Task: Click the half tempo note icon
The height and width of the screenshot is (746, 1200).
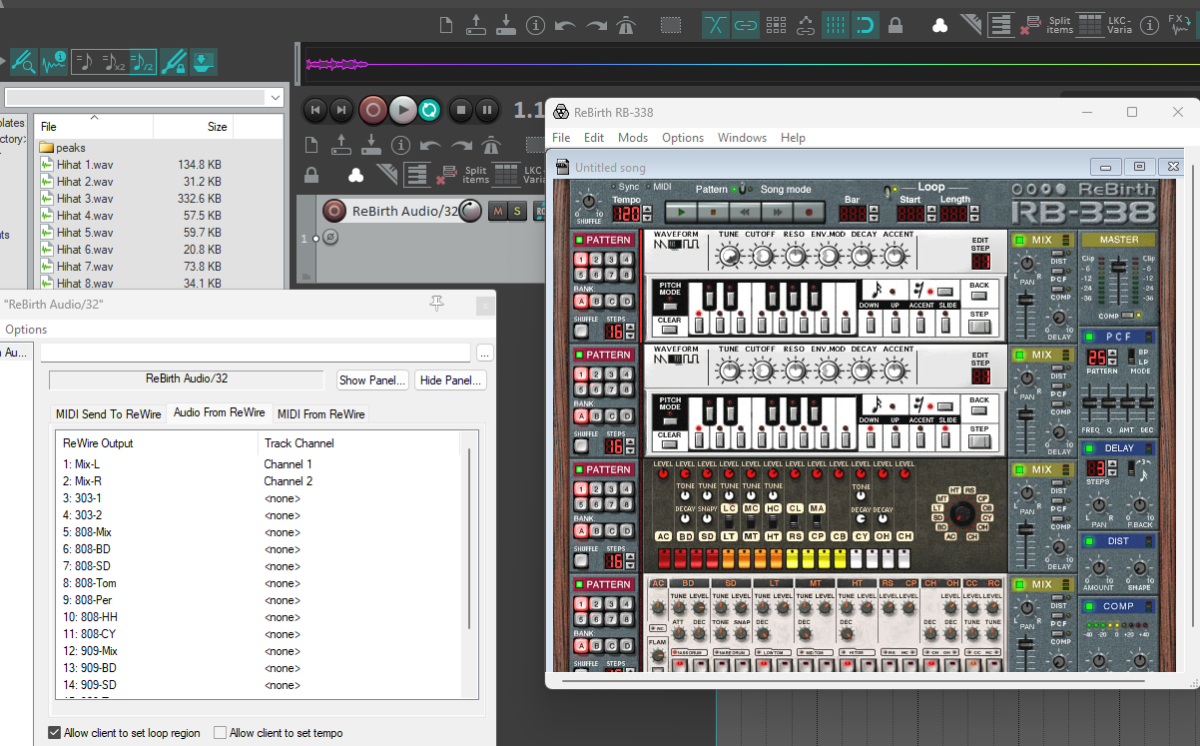Action: [143, 63]
